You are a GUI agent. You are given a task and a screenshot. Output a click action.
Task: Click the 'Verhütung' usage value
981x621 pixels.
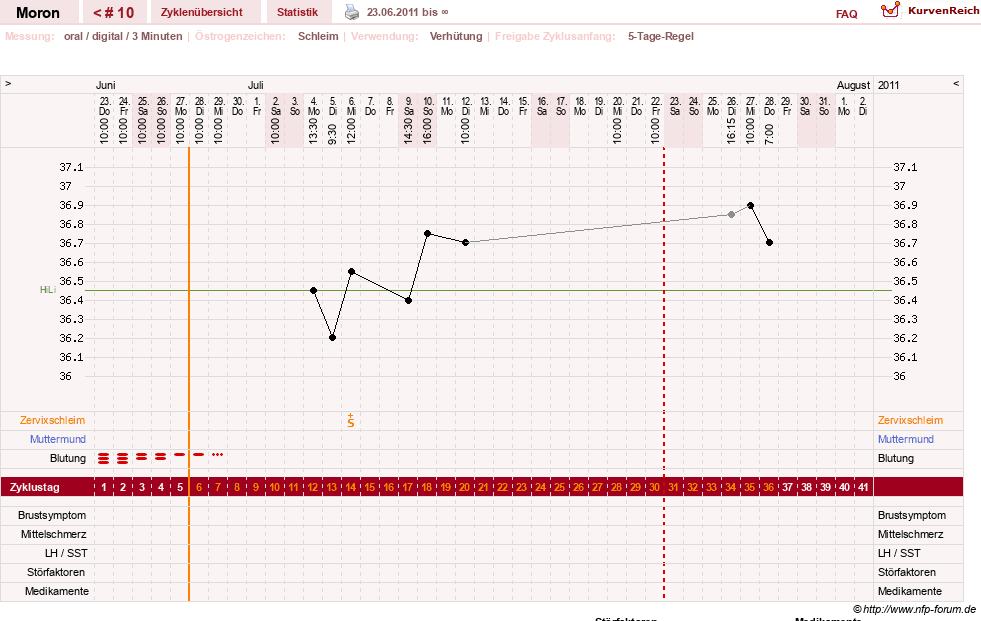click(456, 36)
